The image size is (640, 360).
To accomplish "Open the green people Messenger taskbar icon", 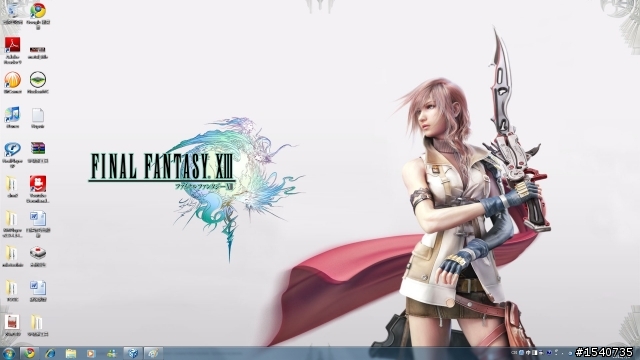I will [x=111, y=353].
